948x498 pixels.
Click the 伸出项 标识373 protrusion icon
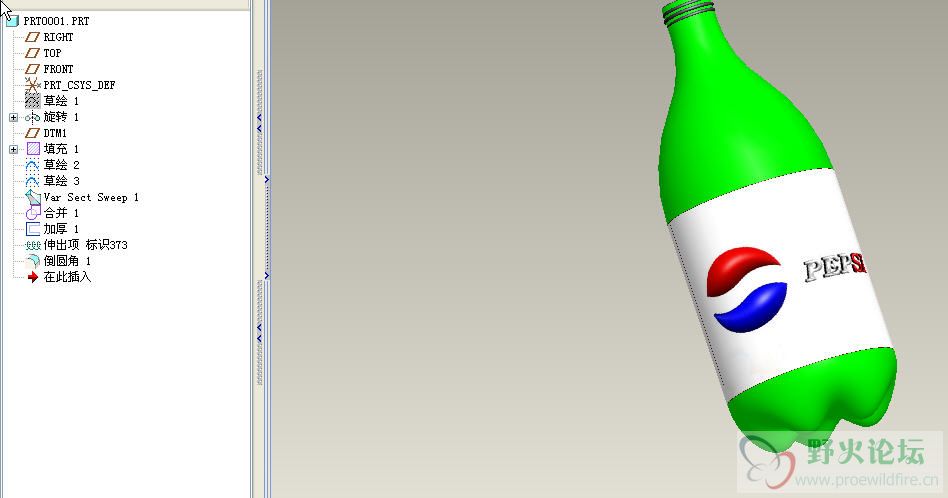click(33, 245)
